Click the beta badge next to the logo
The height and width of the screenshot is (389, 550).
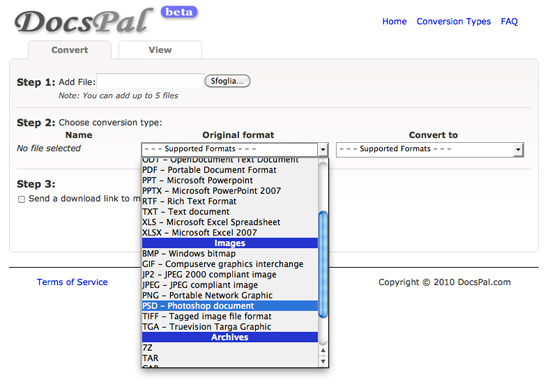click(x=179, y=12)
